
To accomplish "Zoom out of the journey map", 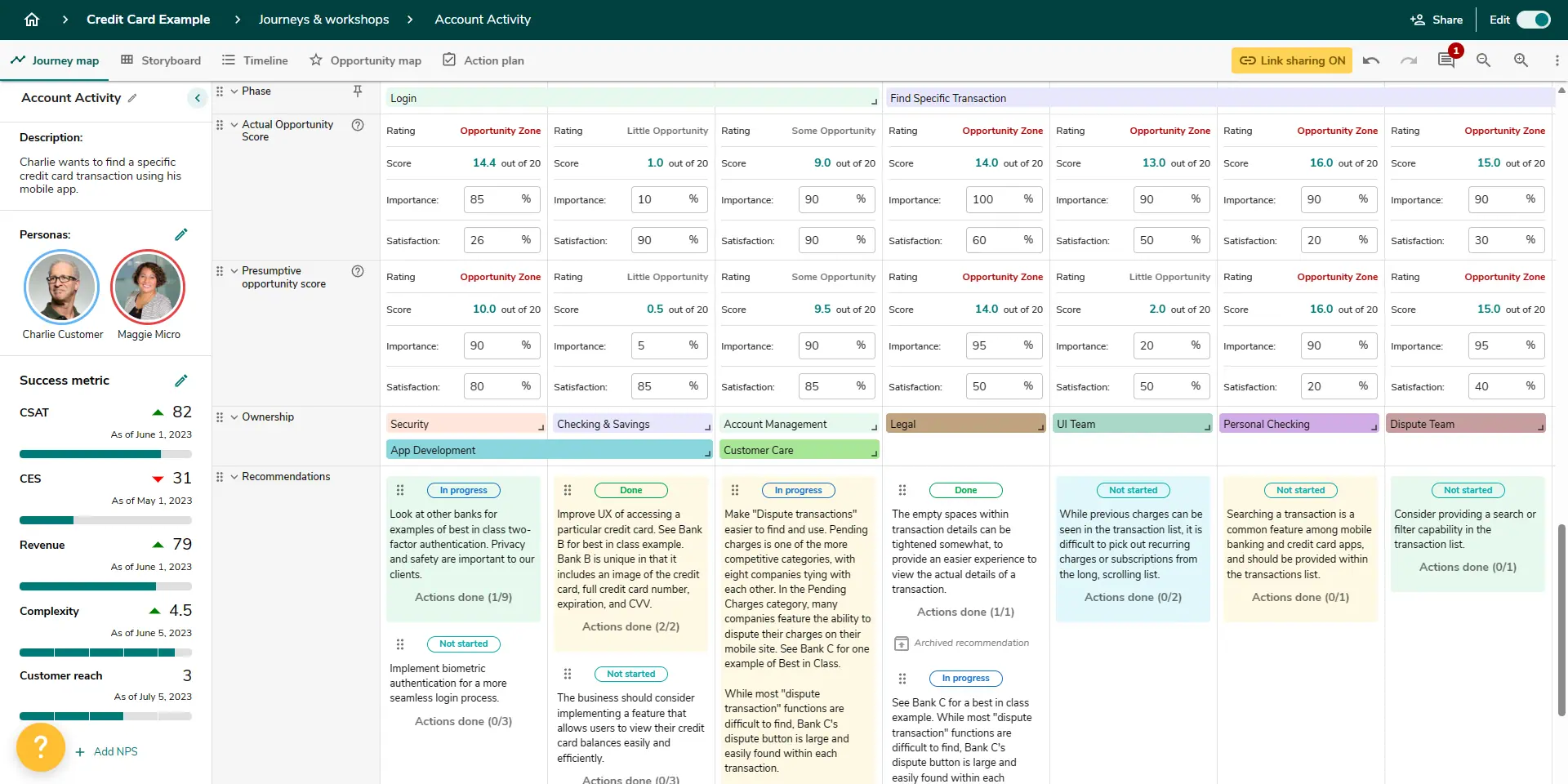I will (1484, 60).
